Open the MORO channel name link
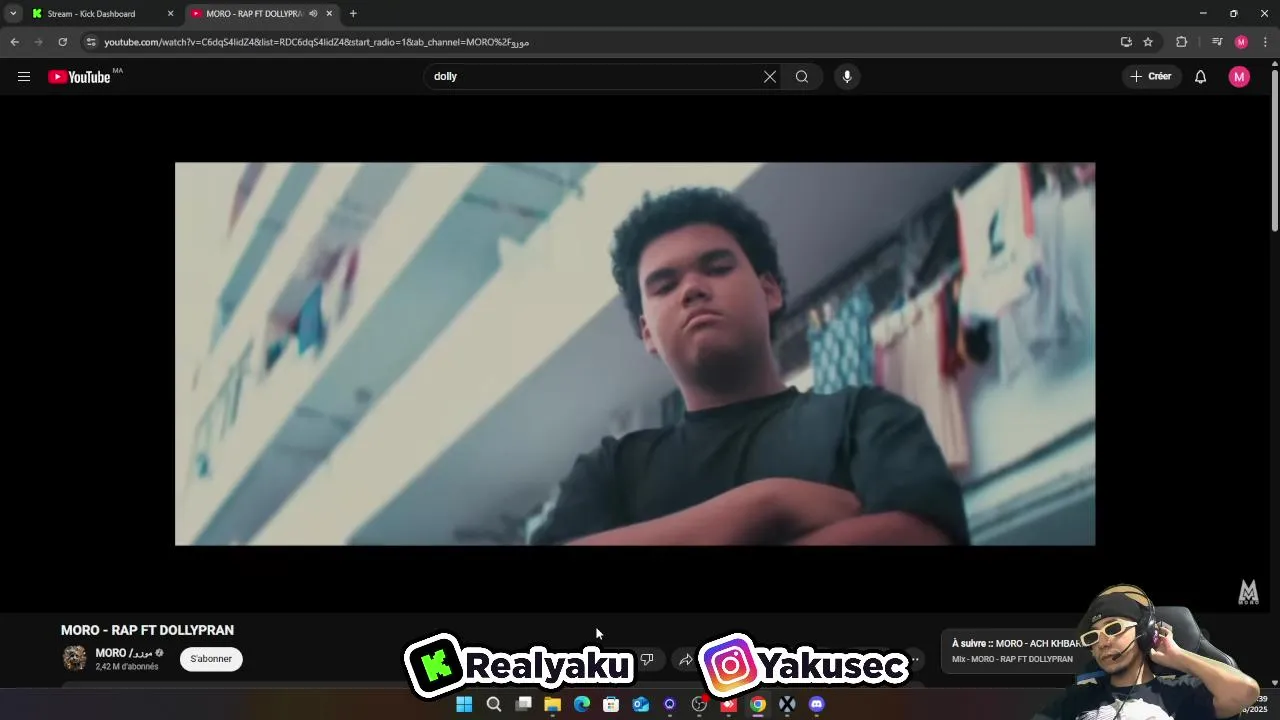1280x720 pixels. tap(124, 653)
